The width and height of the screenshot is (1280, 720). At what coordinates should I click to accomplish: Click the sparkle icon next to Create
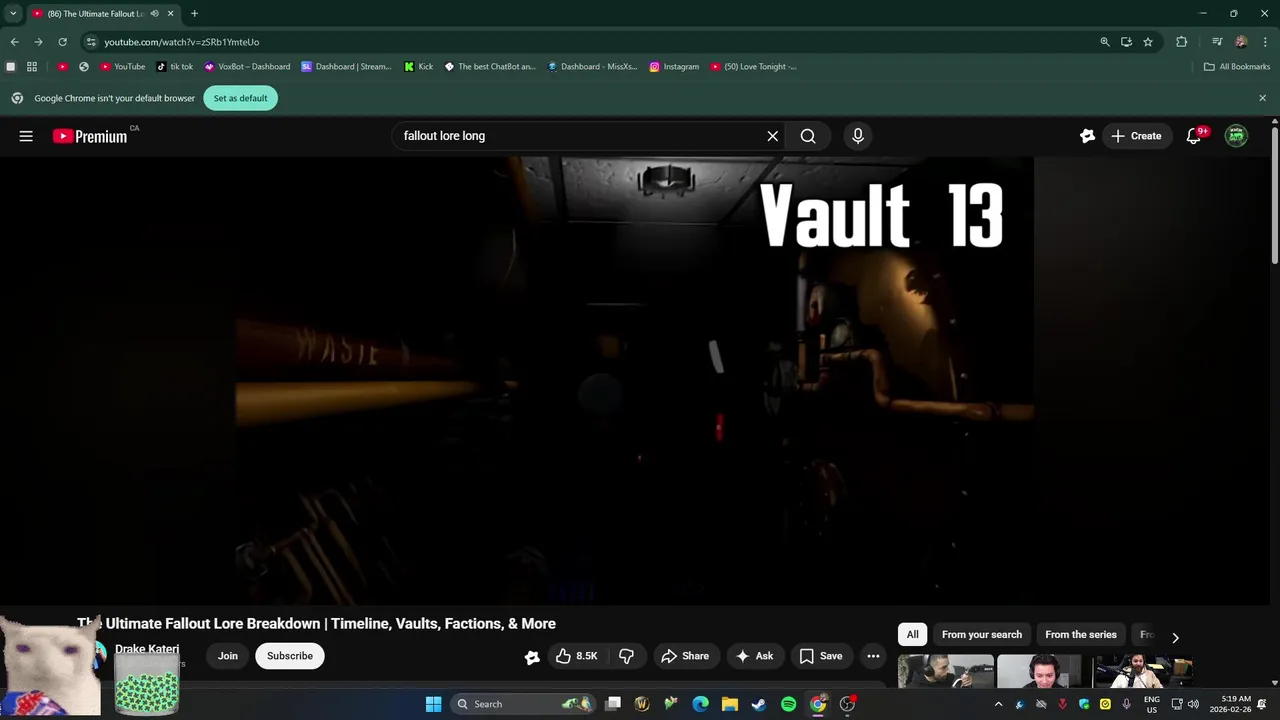coord(1088,136)
